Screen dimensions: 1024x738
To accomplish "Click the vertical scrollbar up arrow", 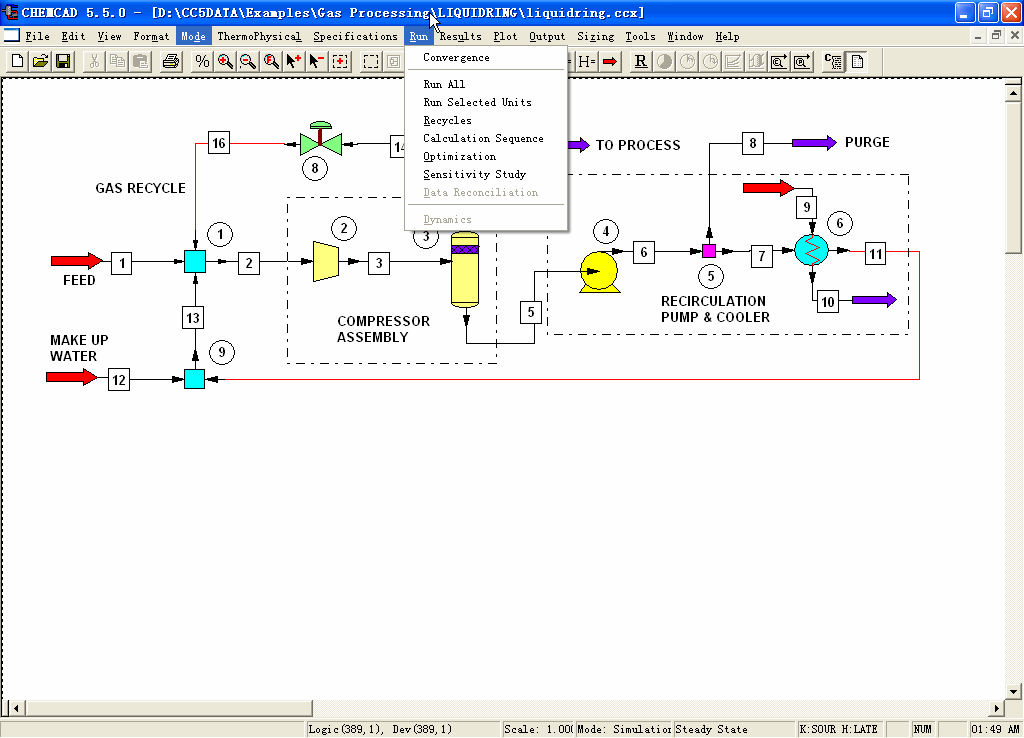I will click(x=1013, y=93).
